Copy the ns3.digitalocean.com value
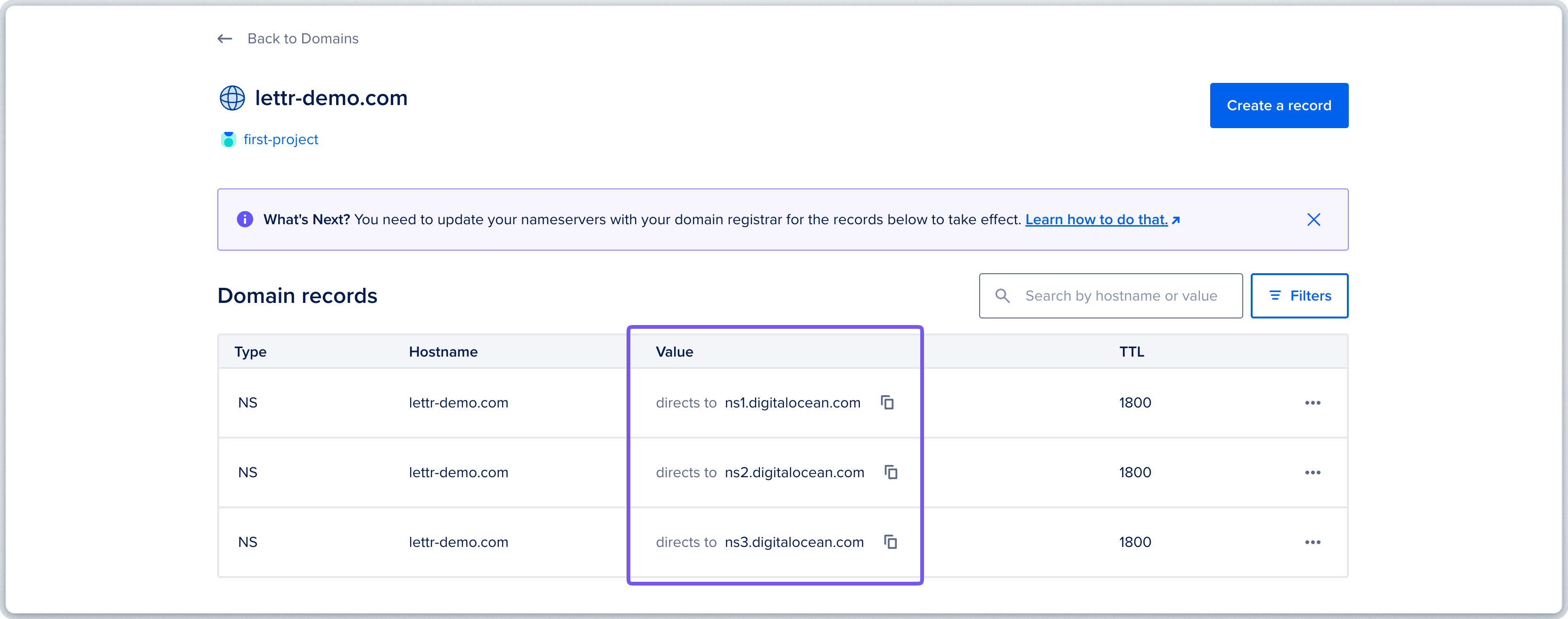Image resolution: width=1568 pixels, height=619 pixels. pos(891,542)
